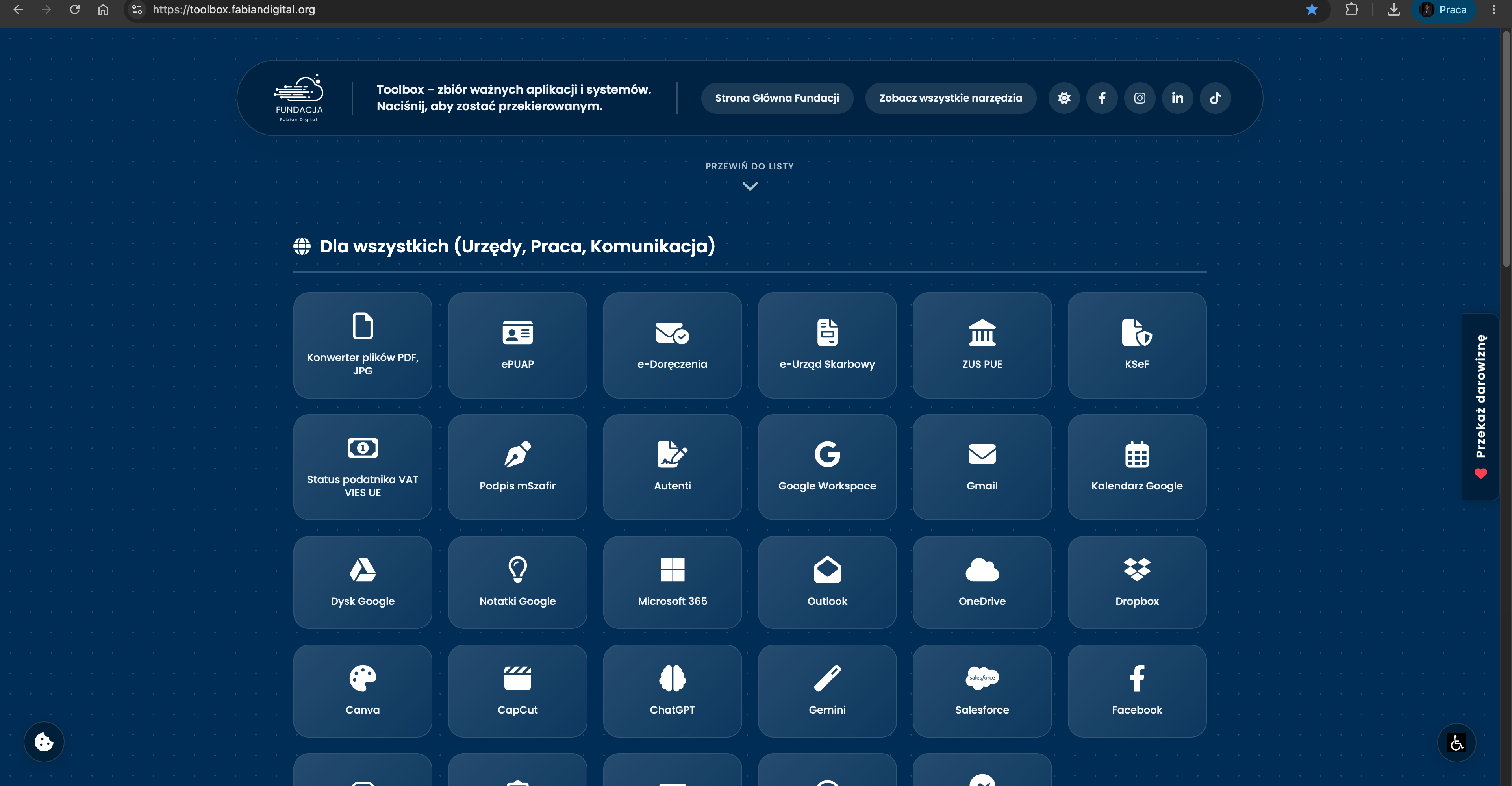Open the ZUS PUE tile
This screenshot has width=1512, height=786.
click(x=982, y=345)
